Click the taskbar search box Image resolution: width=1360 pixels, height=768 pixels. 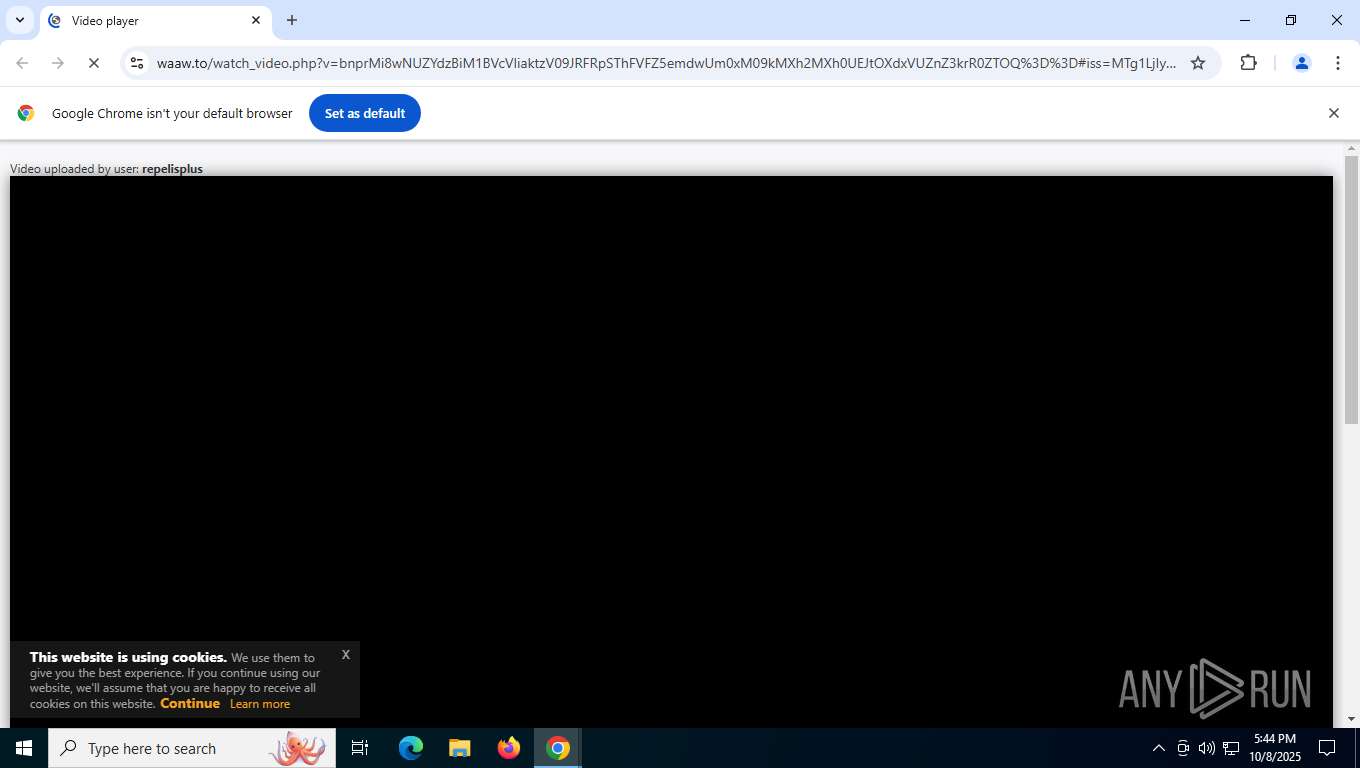coord(192,748)
